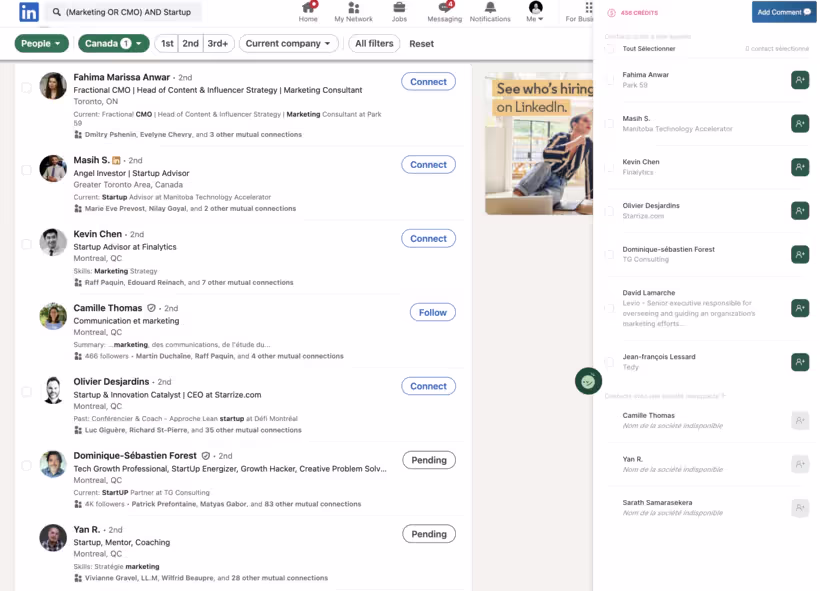
Task: Open the Current company filter dropdown
Action: (288, 43)
